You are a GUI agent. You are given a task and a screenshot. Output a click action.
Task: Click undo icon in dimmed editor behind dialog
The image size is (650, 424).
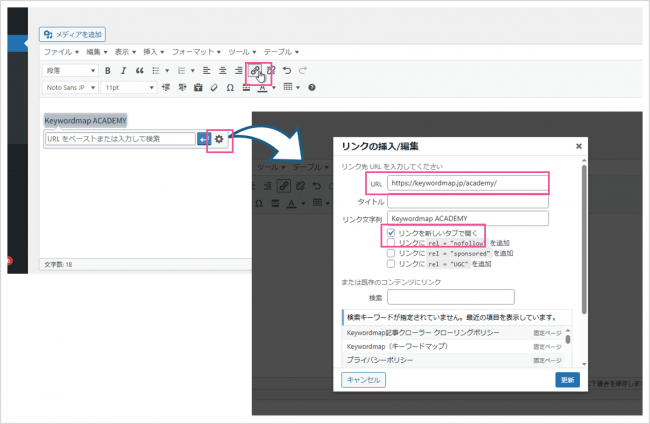pos(316,186)
